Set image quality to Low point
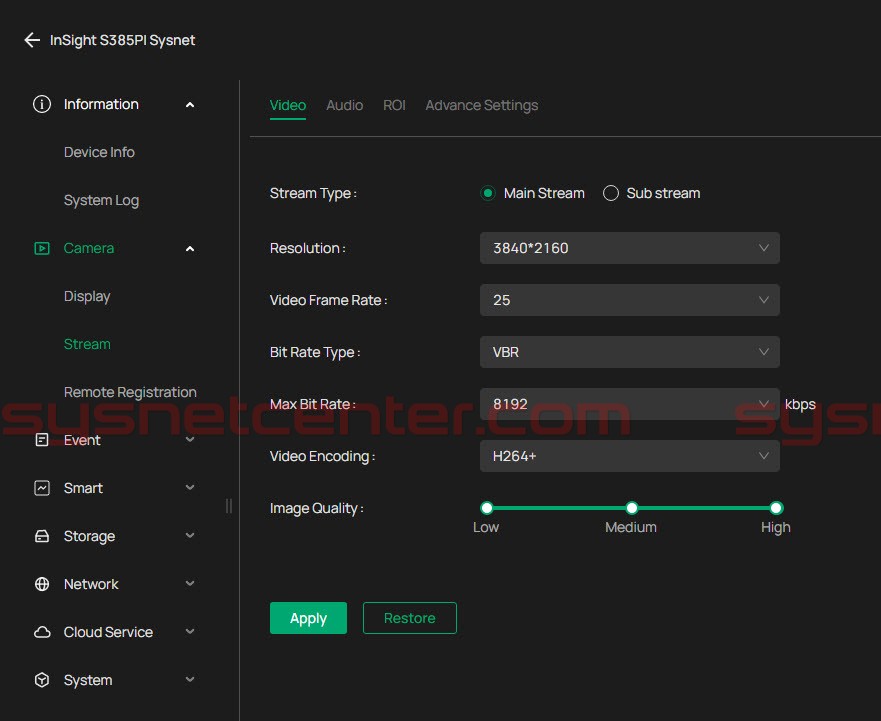This screenshot has height=721, width=881. 487,508
